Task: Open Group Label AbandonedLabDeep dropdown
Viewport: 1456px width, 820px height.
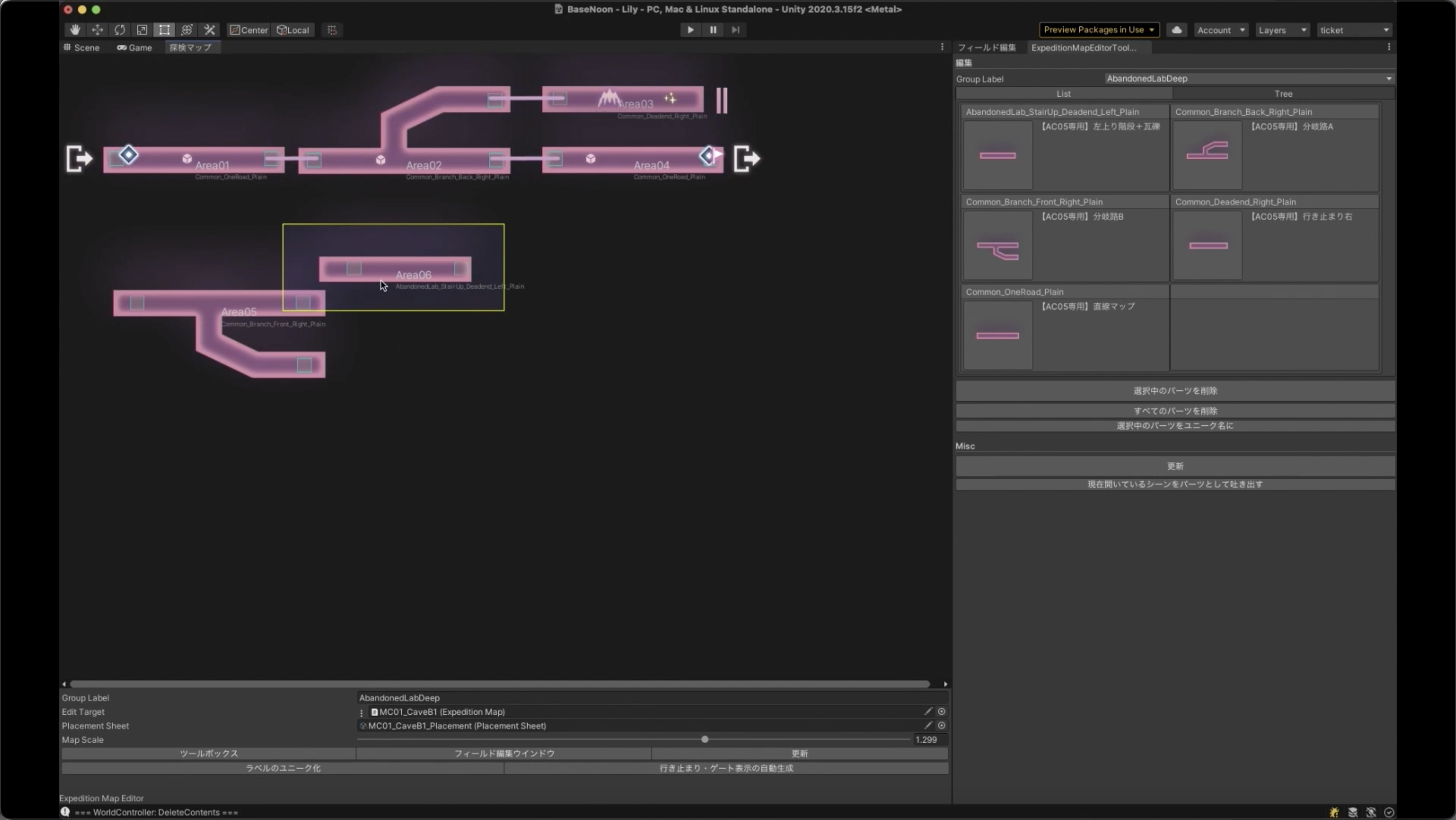Action: point(1248,78)
